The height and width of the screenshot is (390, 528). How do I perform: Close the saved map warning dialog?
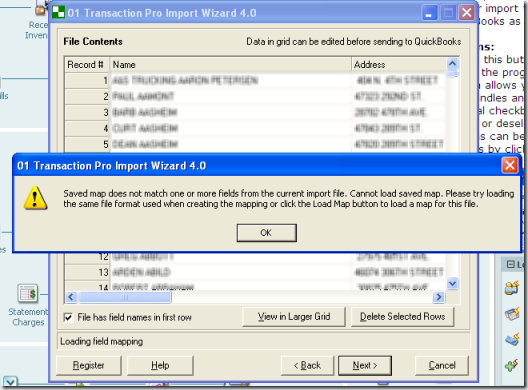[509, 165]
